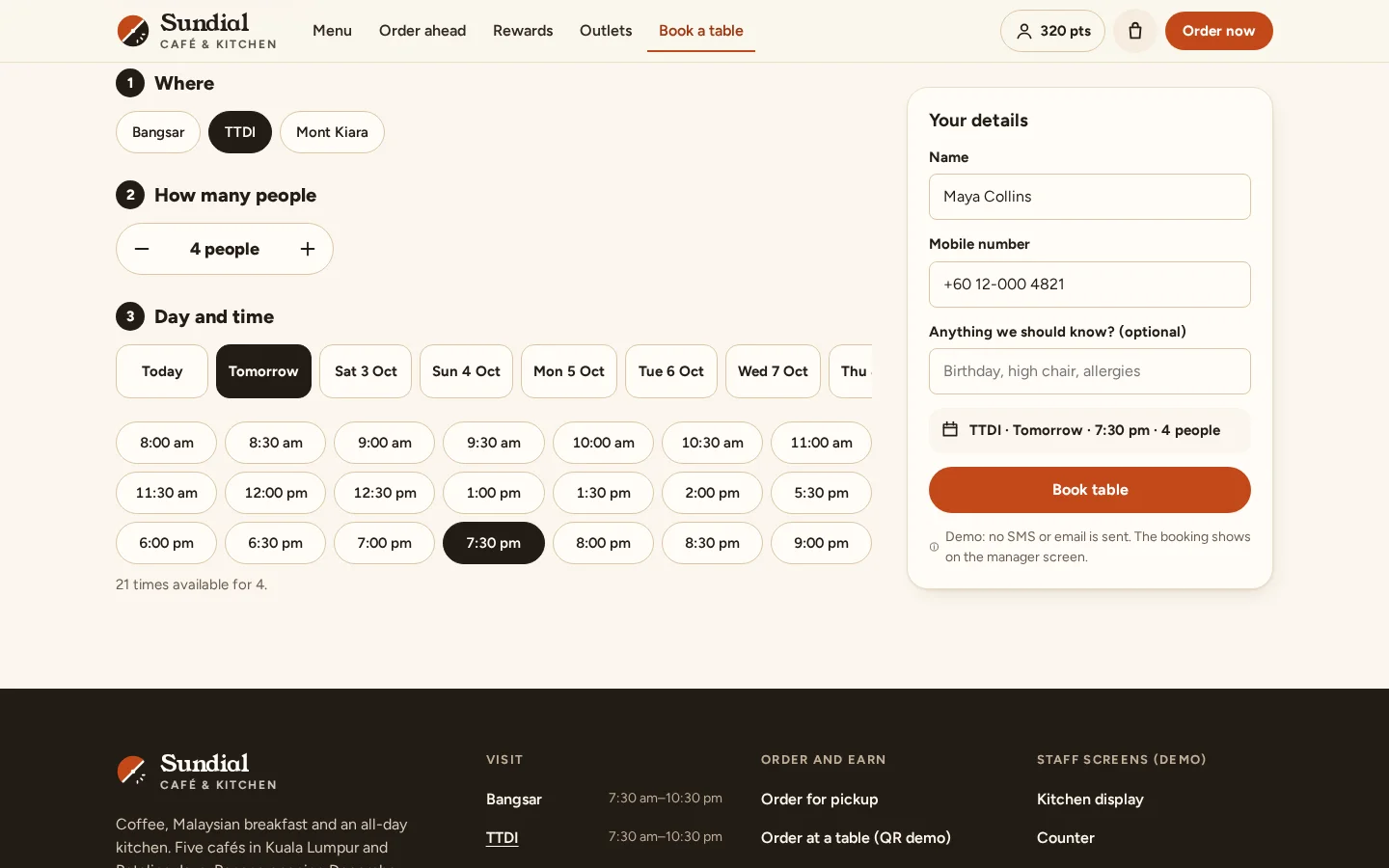Open the 320 pts rewards account
Screen dimensions: 1389x868
[x=1052, y=31]
